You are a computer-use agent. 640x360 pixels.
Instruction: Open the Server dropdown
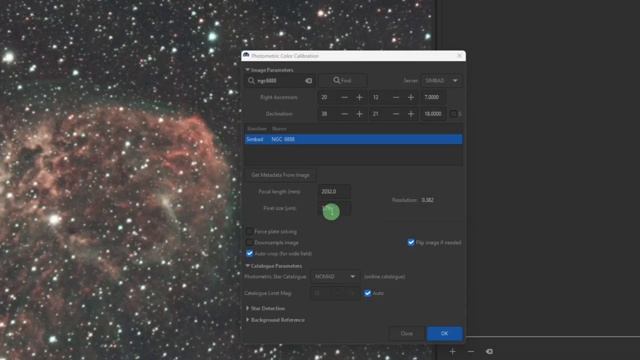442,80
